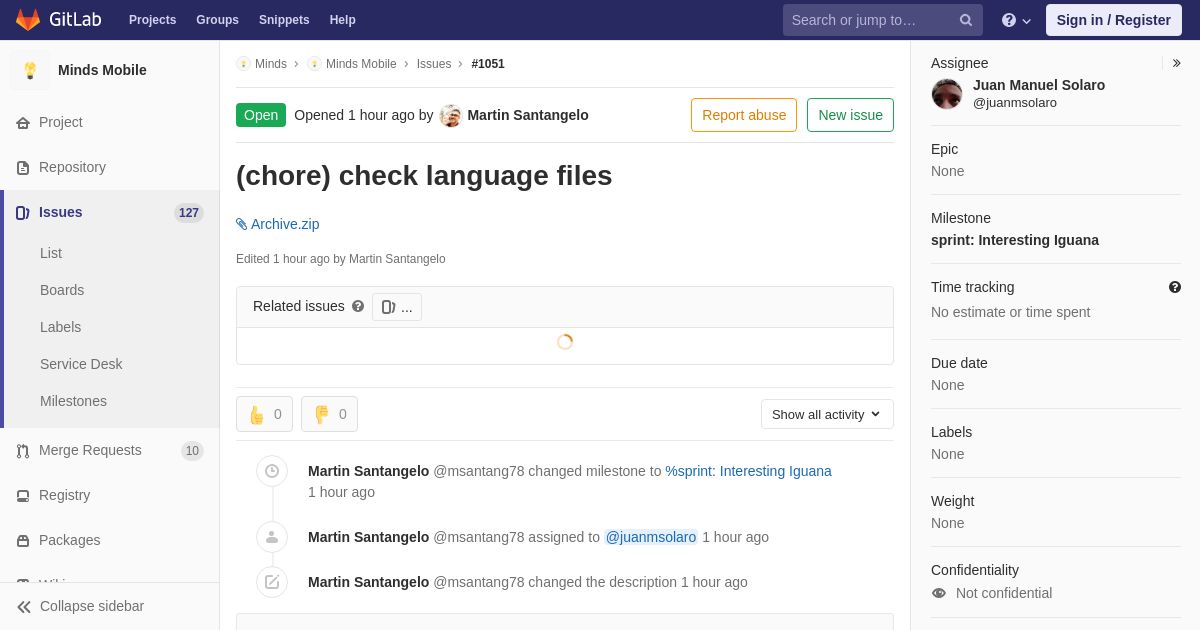This screenshot has width=1200, height=630.
Task: Click the Open status badge
Action: 261,115
